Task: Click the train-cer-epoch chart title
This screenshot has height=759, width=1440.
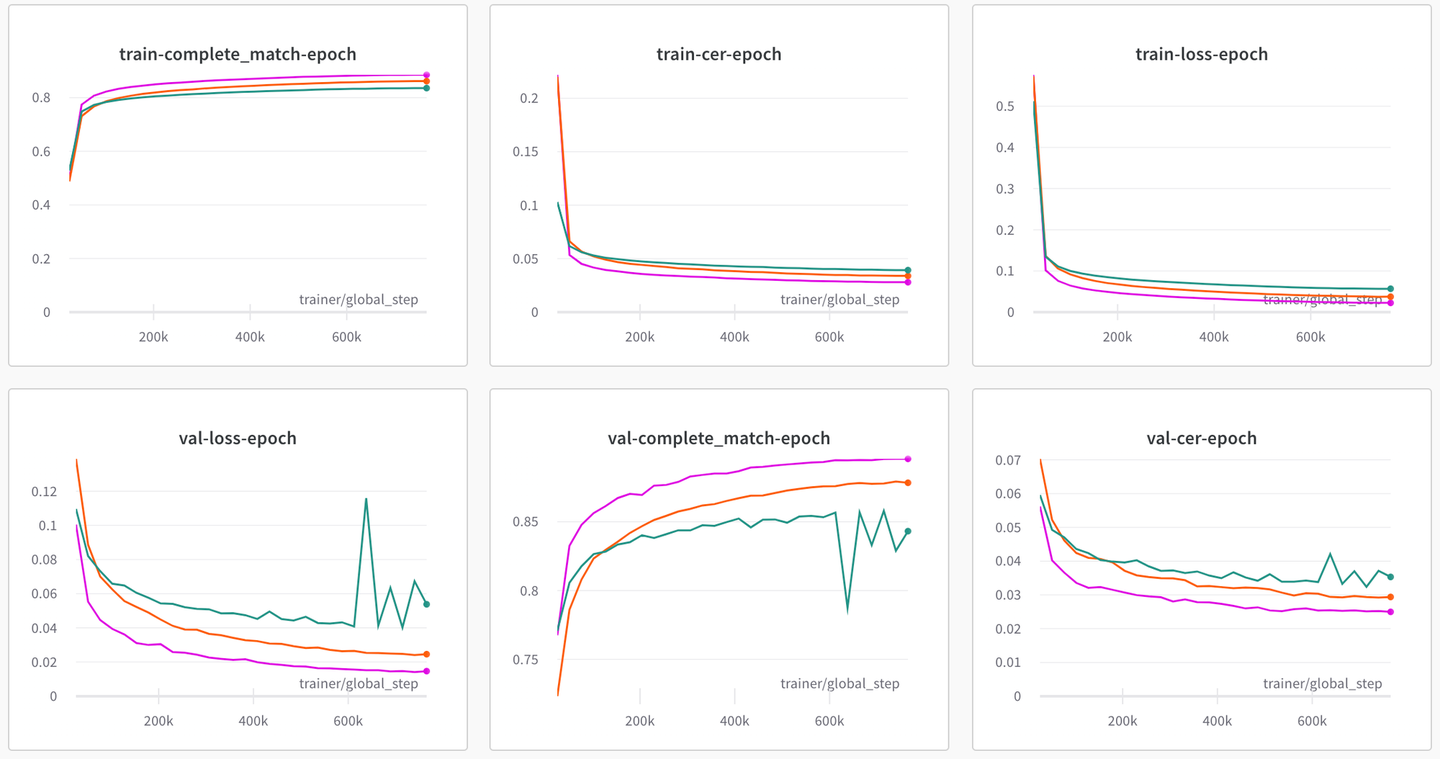Action: (719, 55)
